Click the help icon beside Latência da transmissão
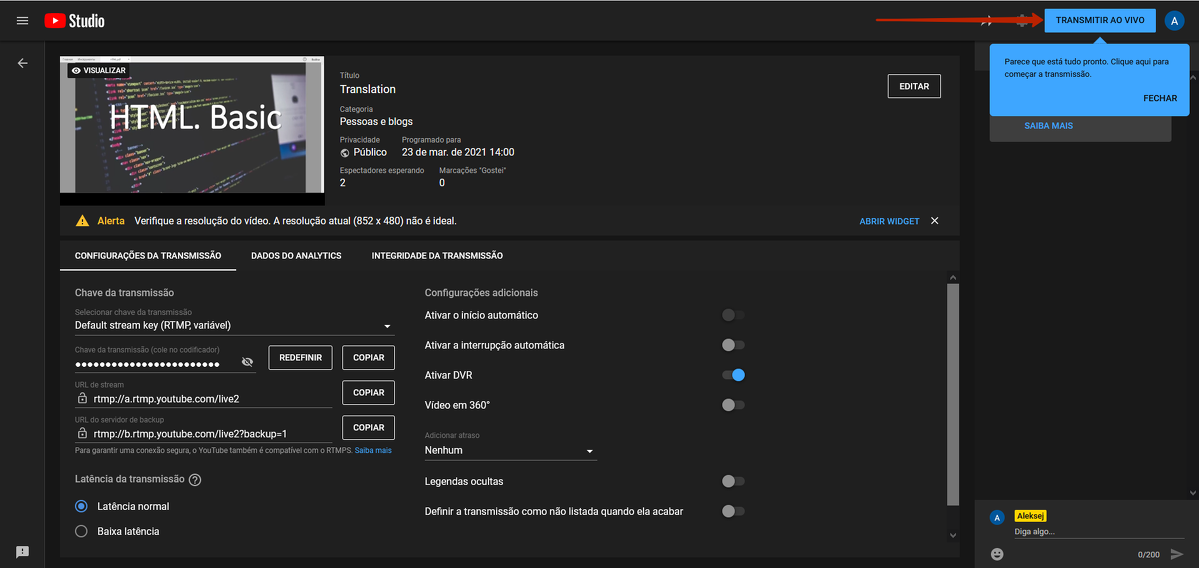The height and width of the screenshot is (568, 1199). (195, 480)
